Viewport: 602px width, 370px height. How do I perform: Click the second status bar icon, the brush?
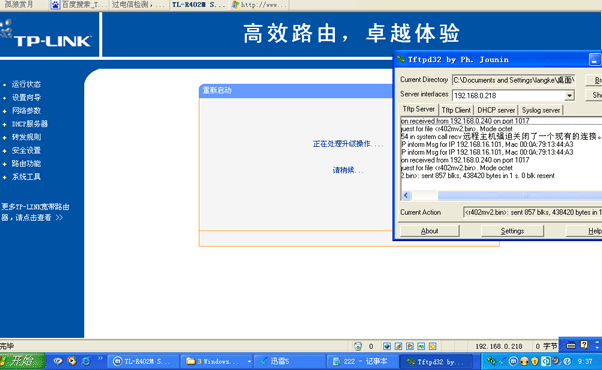point(399,346)
